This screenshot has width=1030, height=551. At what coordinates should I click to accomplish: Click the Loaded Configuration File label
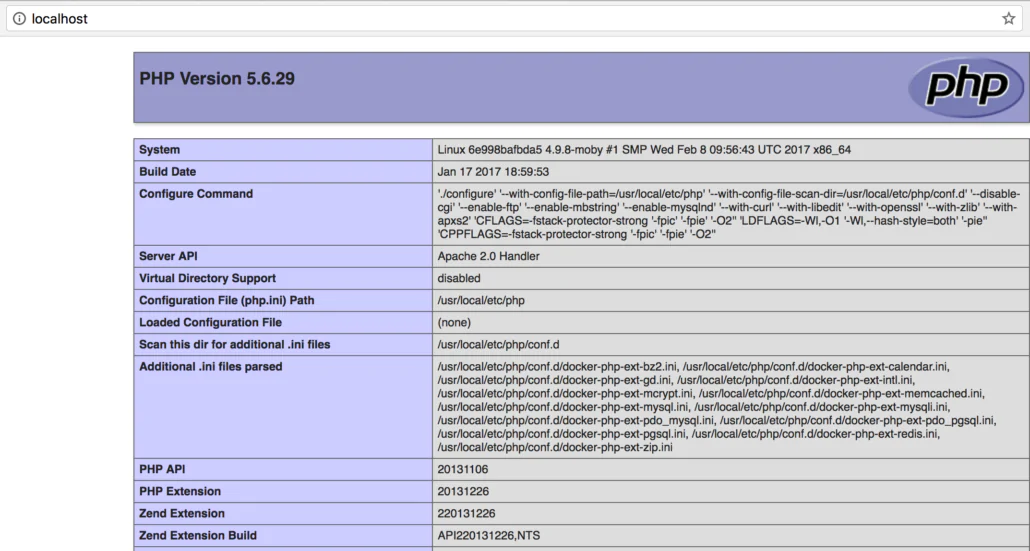[210, 322]
